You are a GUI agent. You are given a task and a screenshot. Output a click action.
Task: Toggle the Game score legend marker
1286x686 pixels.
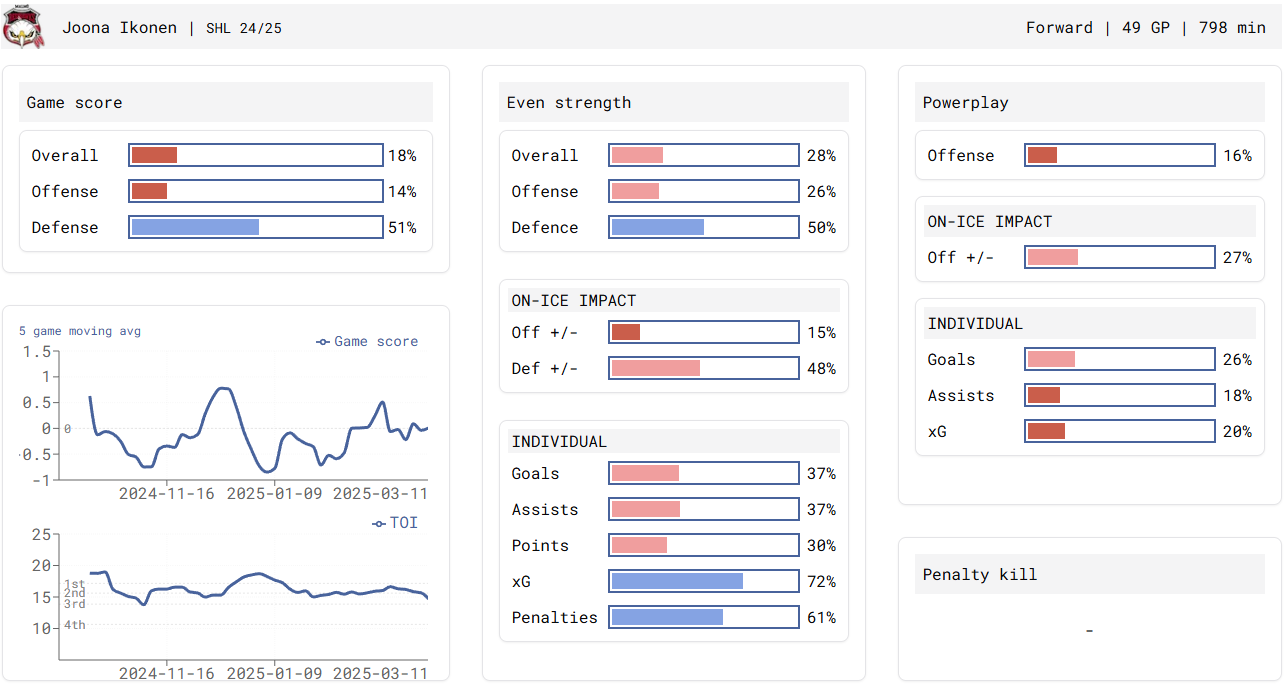click(323, 342)
